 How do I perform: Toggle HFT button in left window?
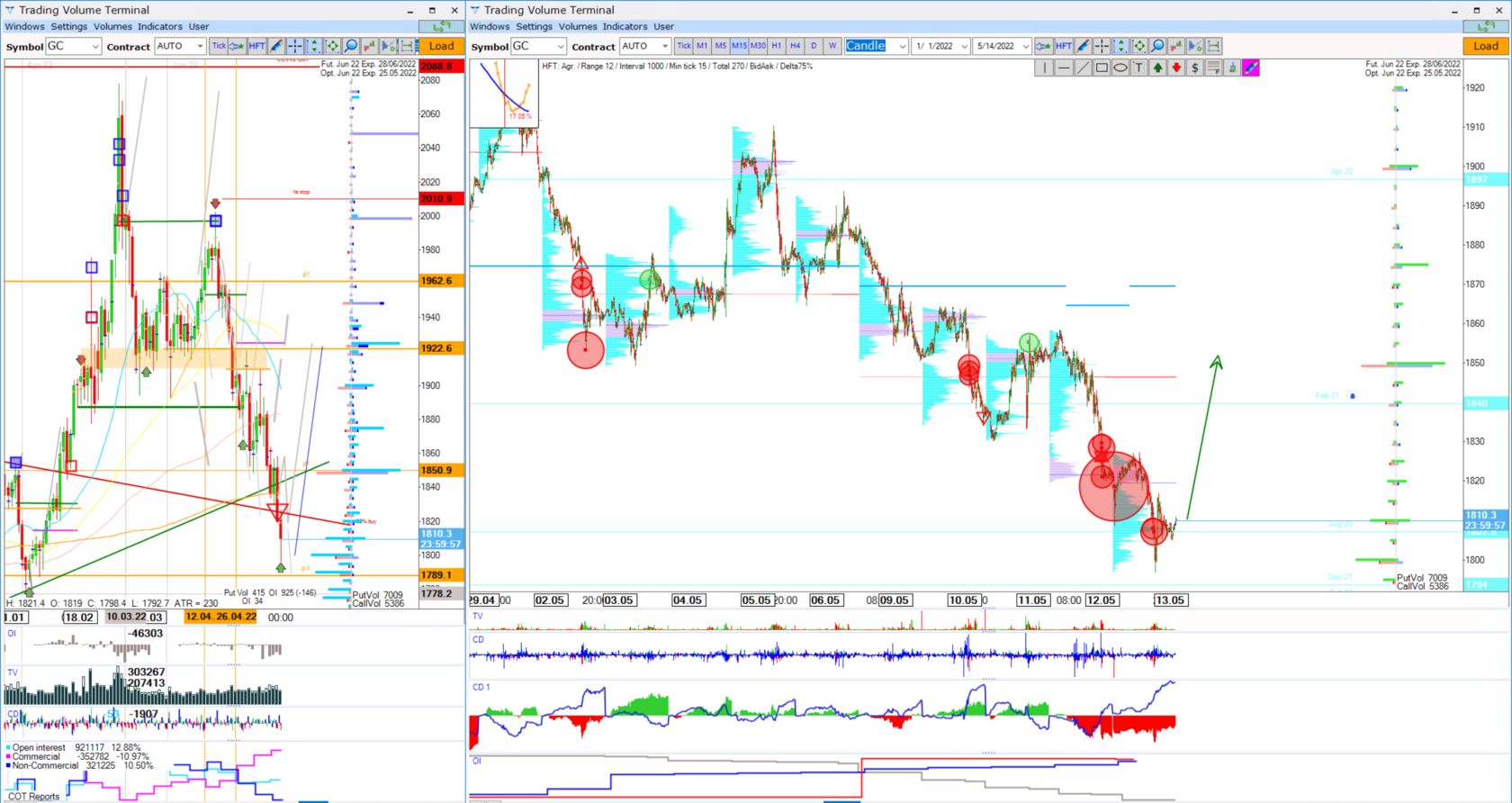pyautogui.click(x=256, y=46)
